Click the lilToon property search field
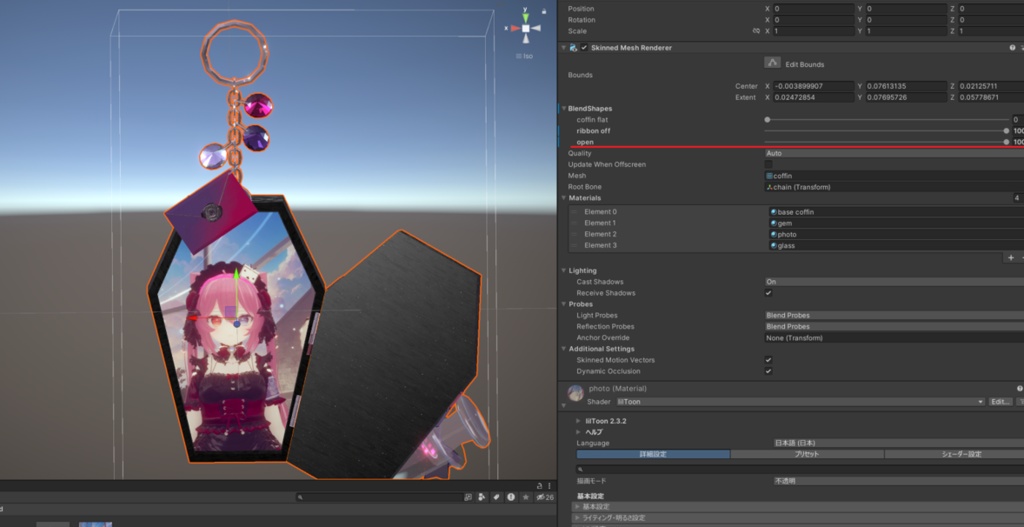 pyautogui.click(x=800, y=469)
